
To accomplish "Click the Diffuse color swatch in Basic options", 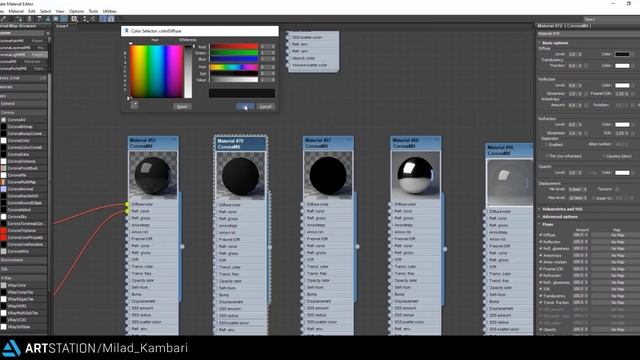I will pyautogui.click(x=622, y=54).
